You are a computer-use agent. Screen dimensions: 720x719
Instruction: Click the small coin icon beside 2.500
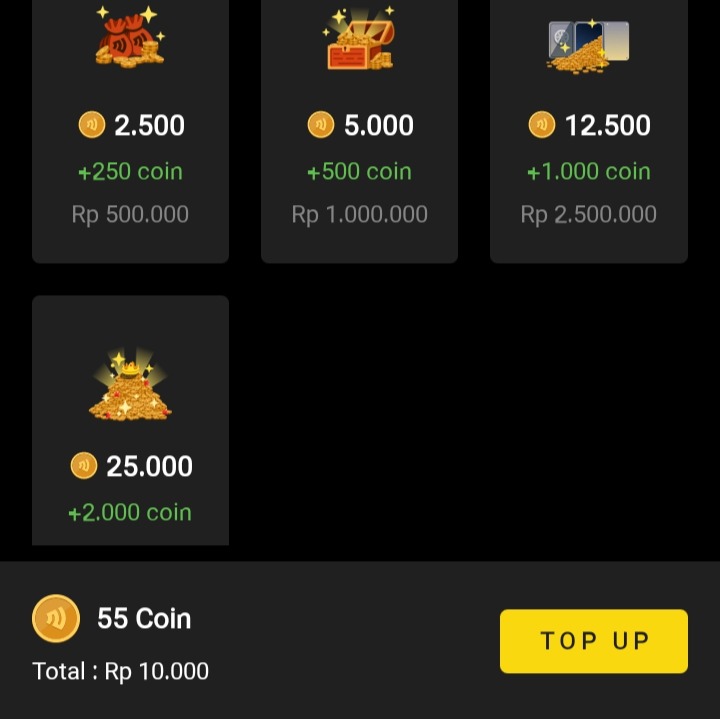pos(91,125)
